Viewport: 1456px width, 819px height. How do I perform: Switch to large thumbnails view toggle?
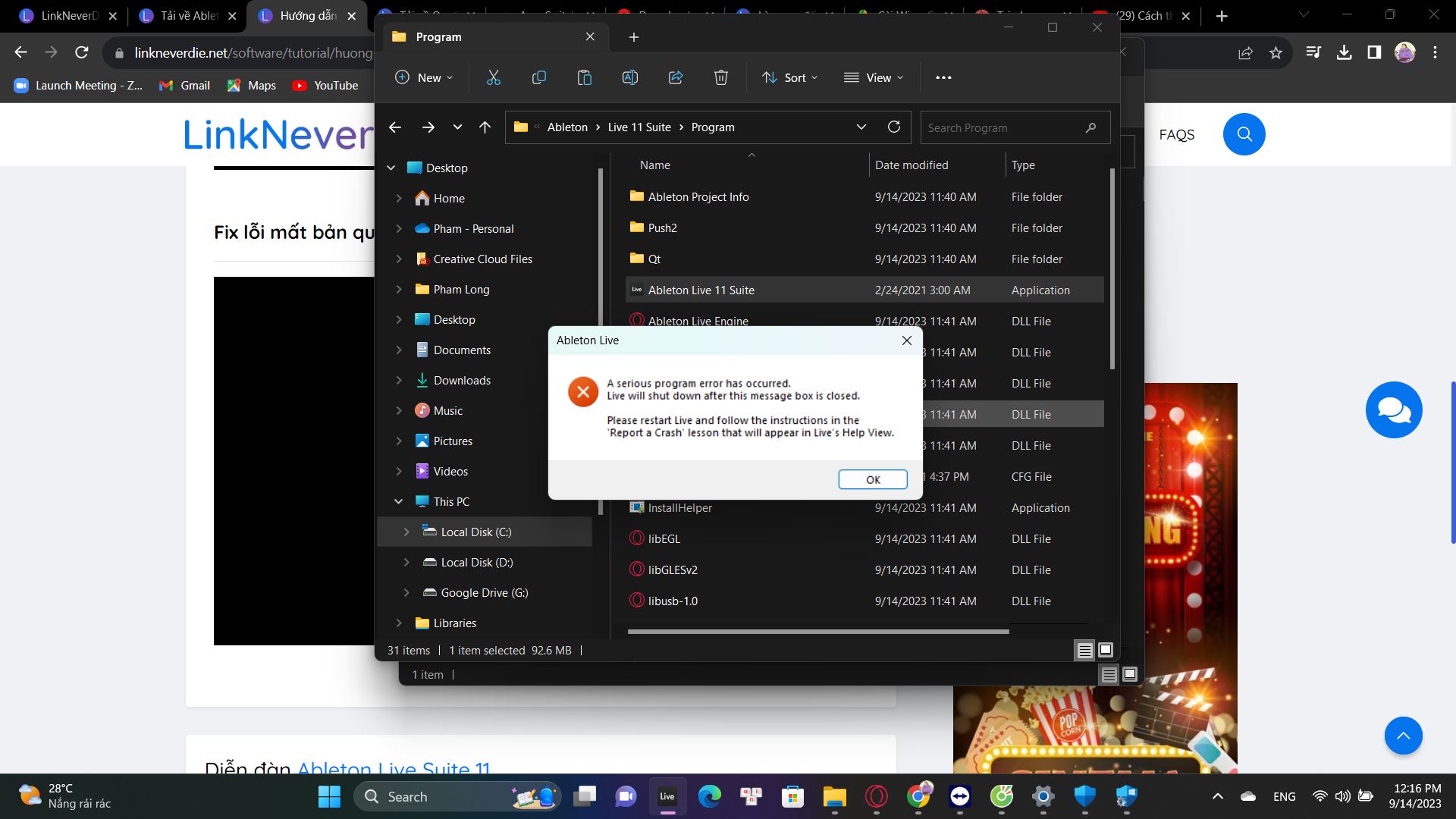pos(1106,650)
